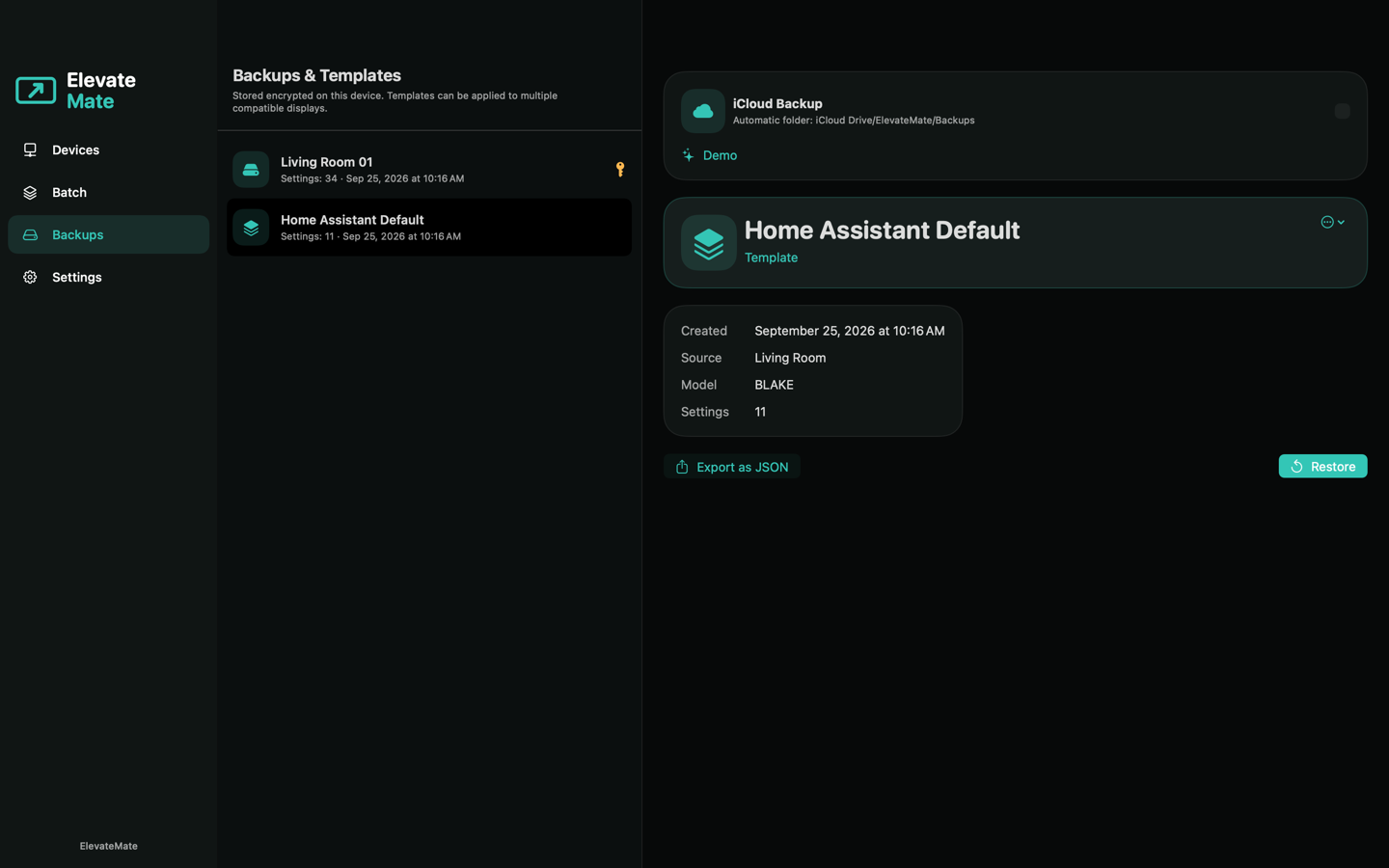Export the template as JSON
The height and width of the screenshot is (868, 1389).
[732, 467]
